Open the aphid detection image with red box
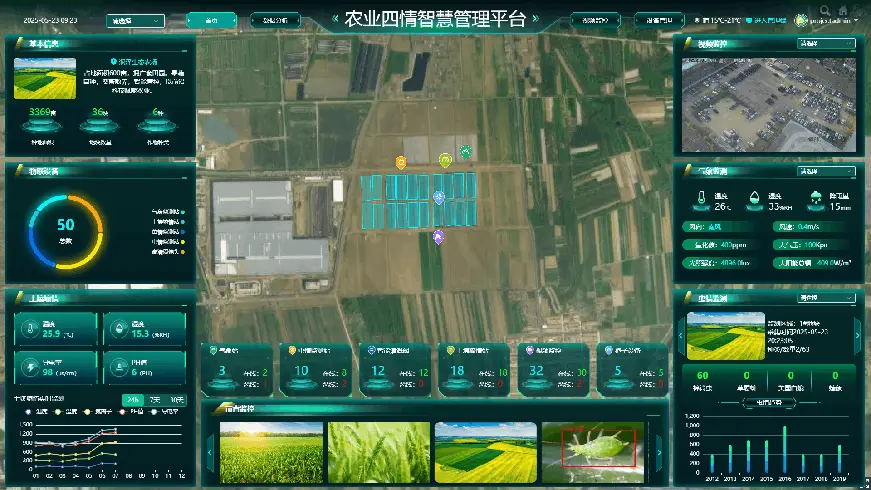 593,452
